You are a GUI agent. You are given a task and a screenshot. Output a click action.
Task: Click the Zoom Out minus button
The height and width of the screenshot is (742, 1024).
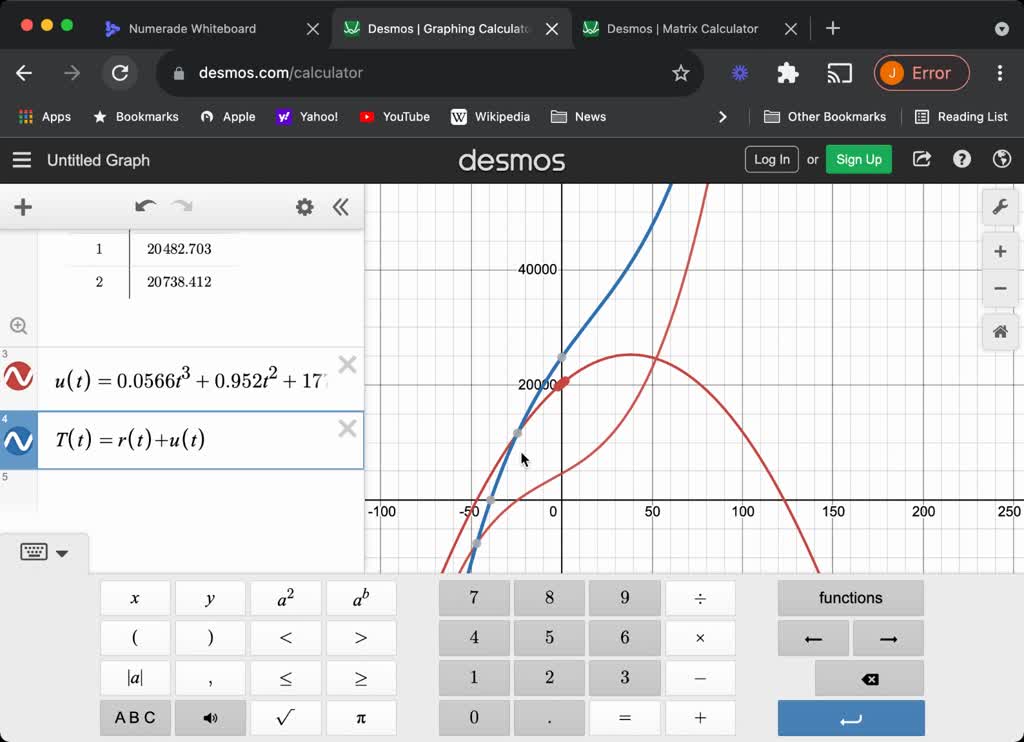point(999,289)
